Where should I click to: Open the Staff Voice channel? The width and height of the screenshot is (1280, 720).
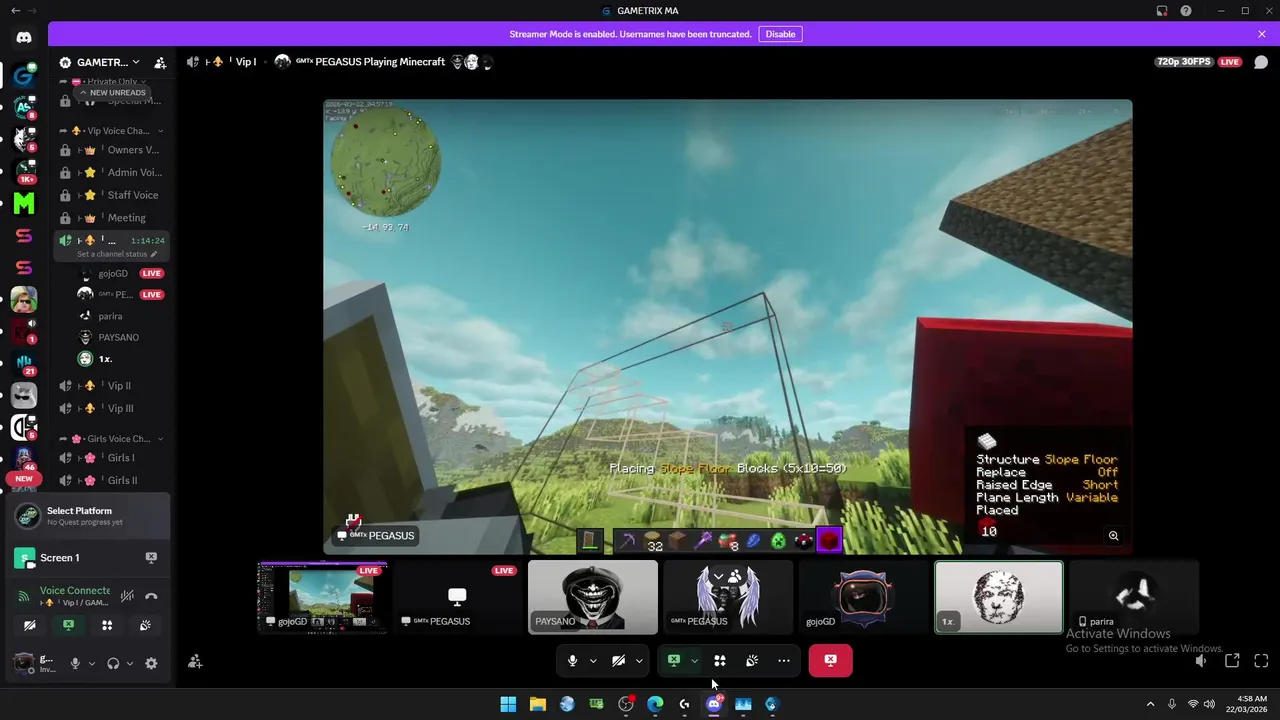coord(111,195)
